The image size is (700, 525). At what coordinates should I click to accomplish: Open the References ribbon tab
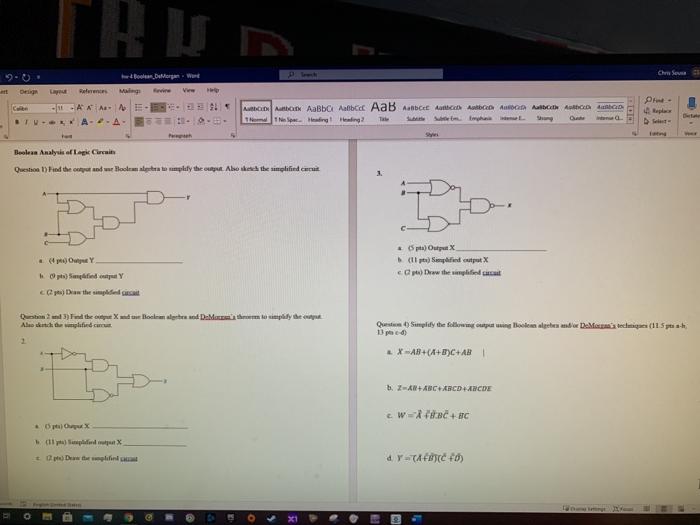pyautogui.click(x=93, y=91)
